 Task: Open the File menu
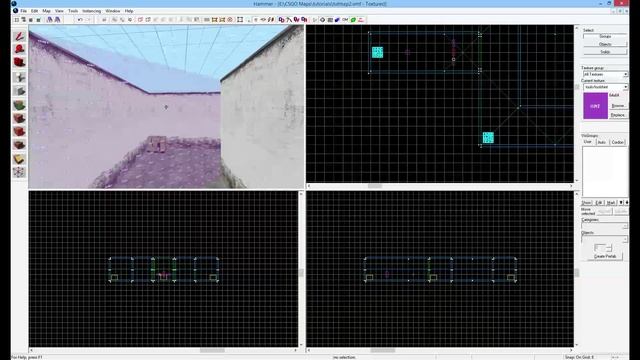(24, 11)
